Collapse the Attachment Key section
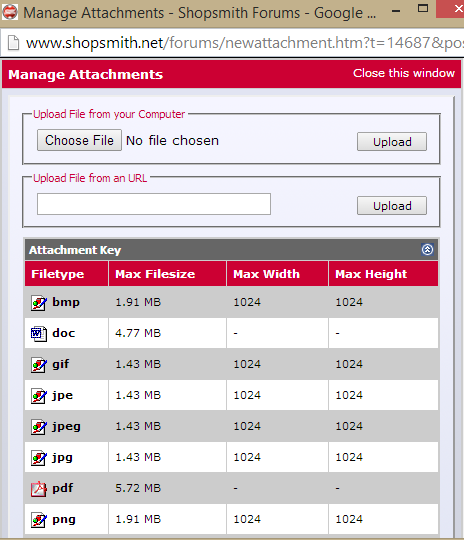 click(x=427, y=249)
